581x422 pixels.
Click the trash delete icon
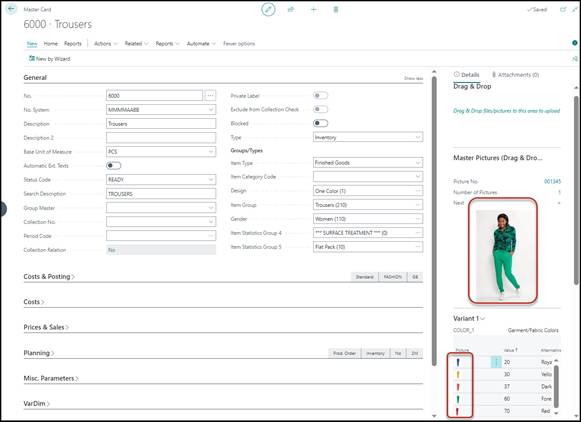pos(336,9)
